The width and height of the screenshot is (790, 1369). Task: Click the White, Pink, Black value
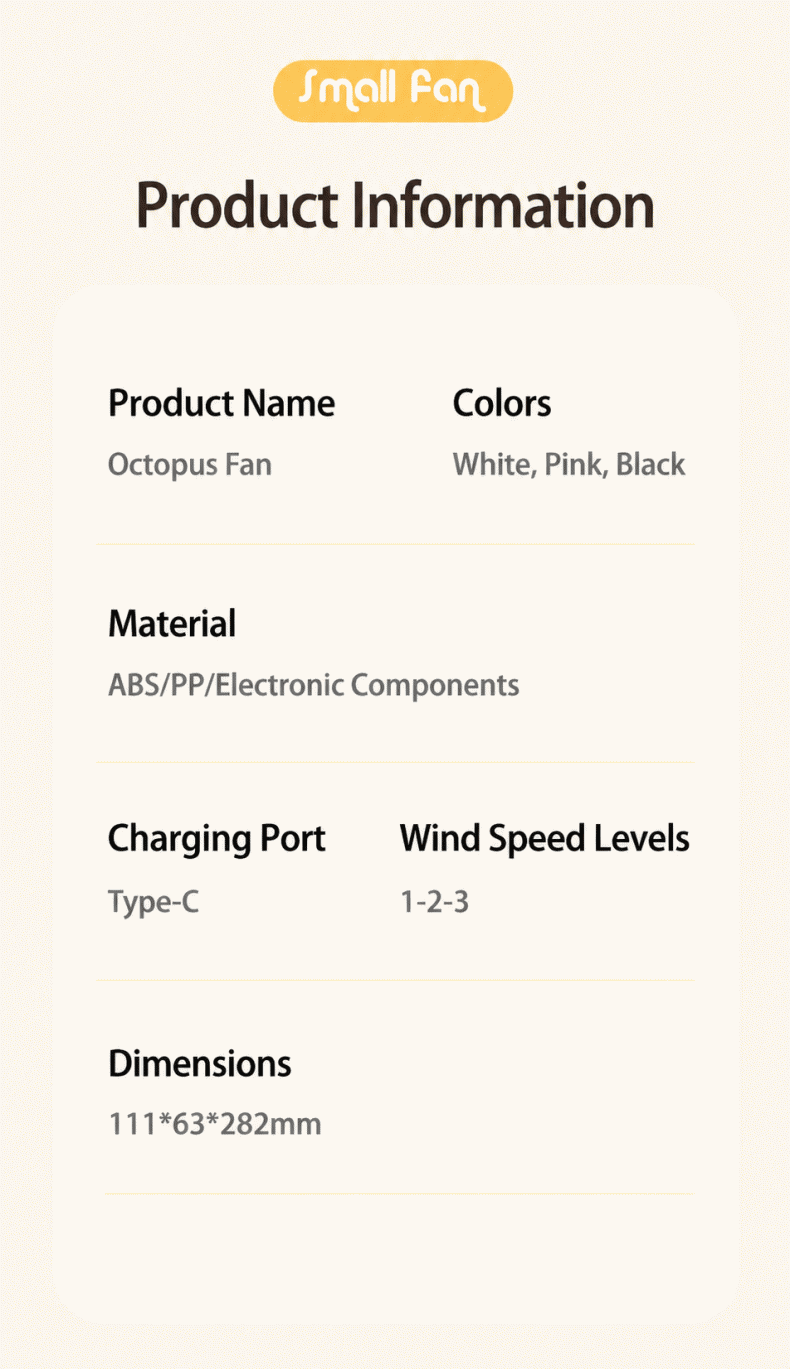pyautogui.click(x=569, y=465)
